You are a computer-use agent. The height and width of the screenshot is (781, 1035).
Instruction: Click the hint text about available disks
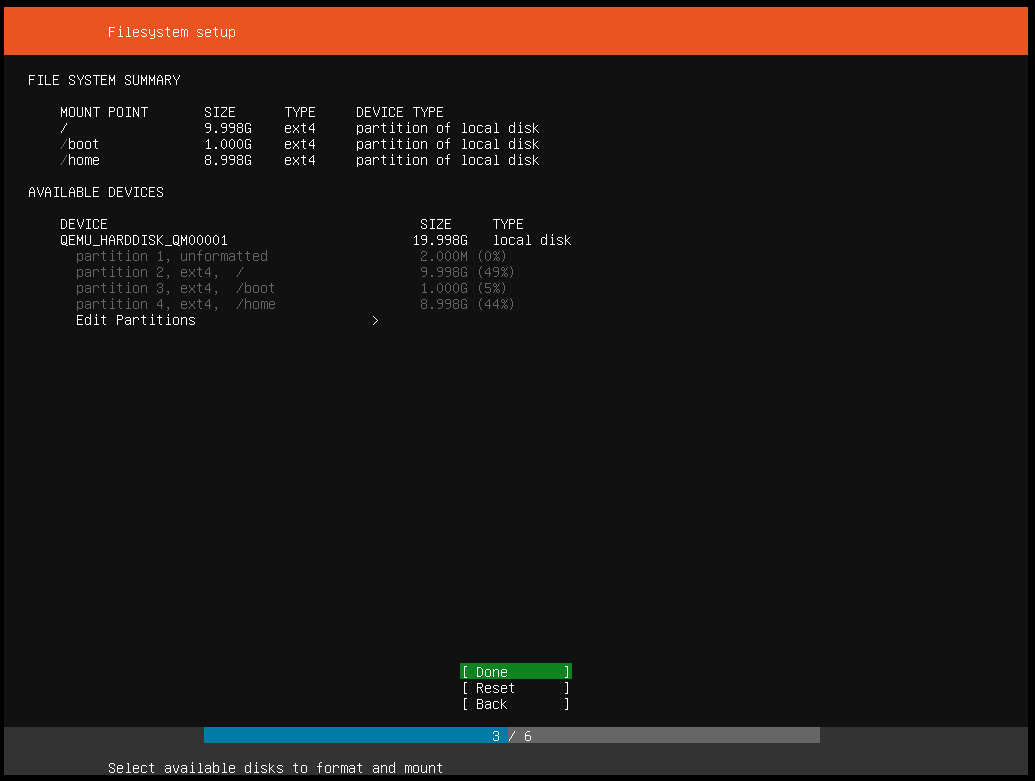[x=275, y=768]
